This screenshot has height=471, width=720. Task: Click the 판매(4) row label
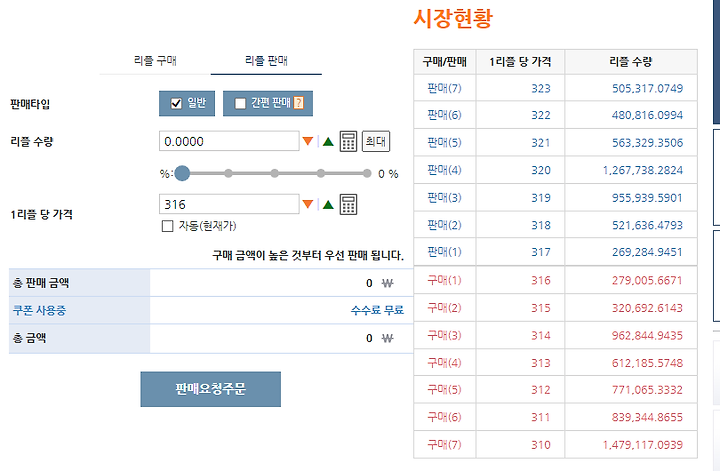[444, 170]
